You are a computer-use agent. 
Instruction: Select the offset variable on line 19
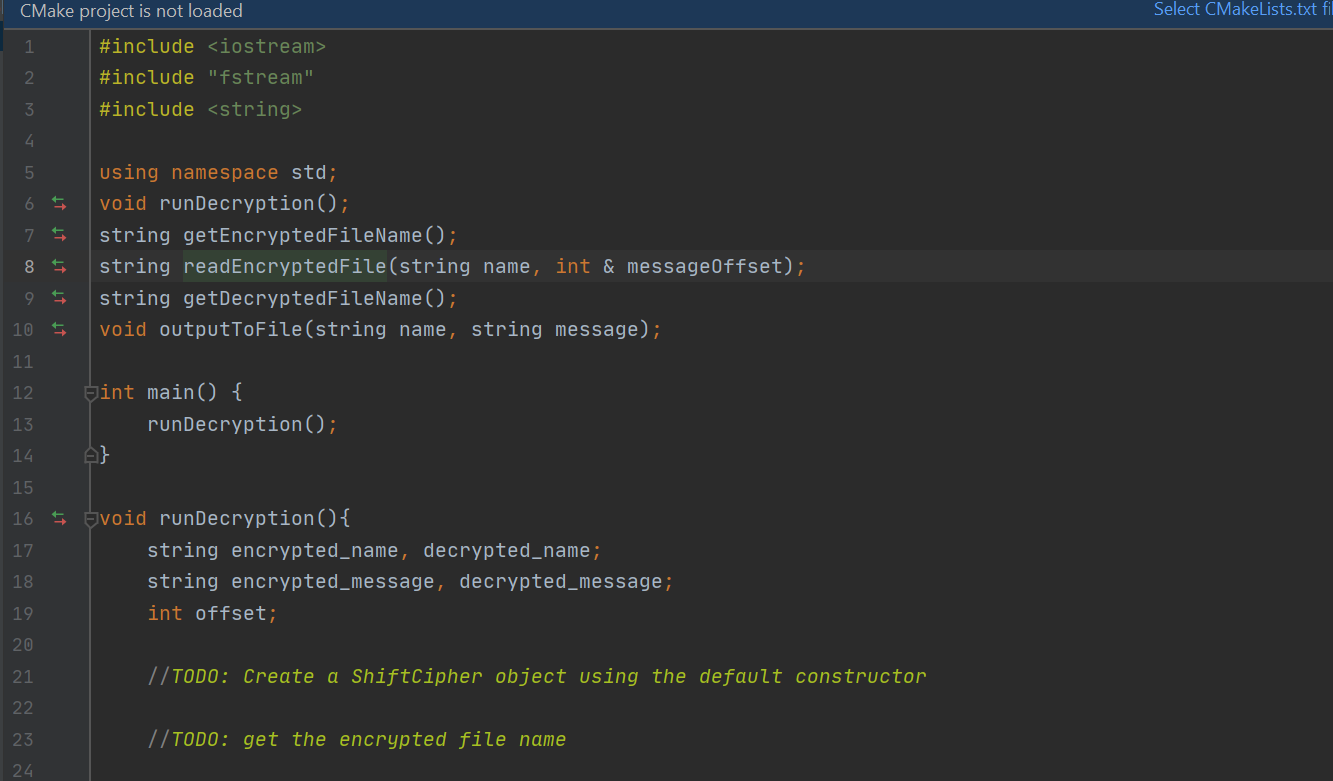[x=234, y=613]
